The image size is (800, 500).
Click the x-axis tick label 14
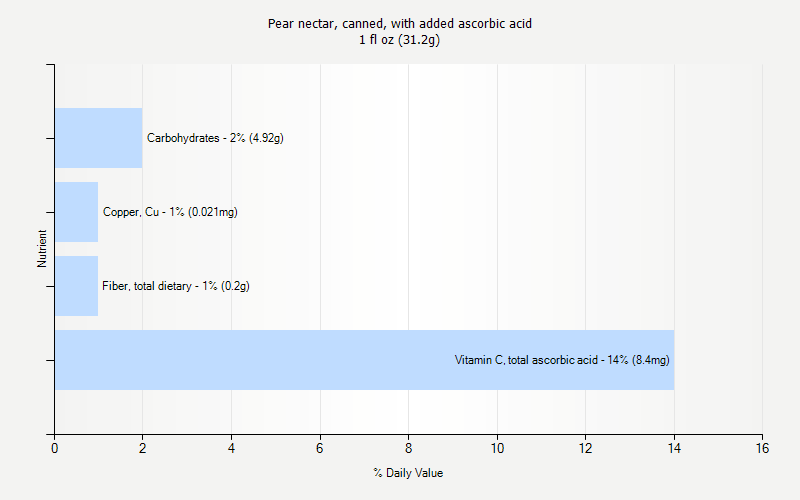pyautogui.click(x=674, y=449)
